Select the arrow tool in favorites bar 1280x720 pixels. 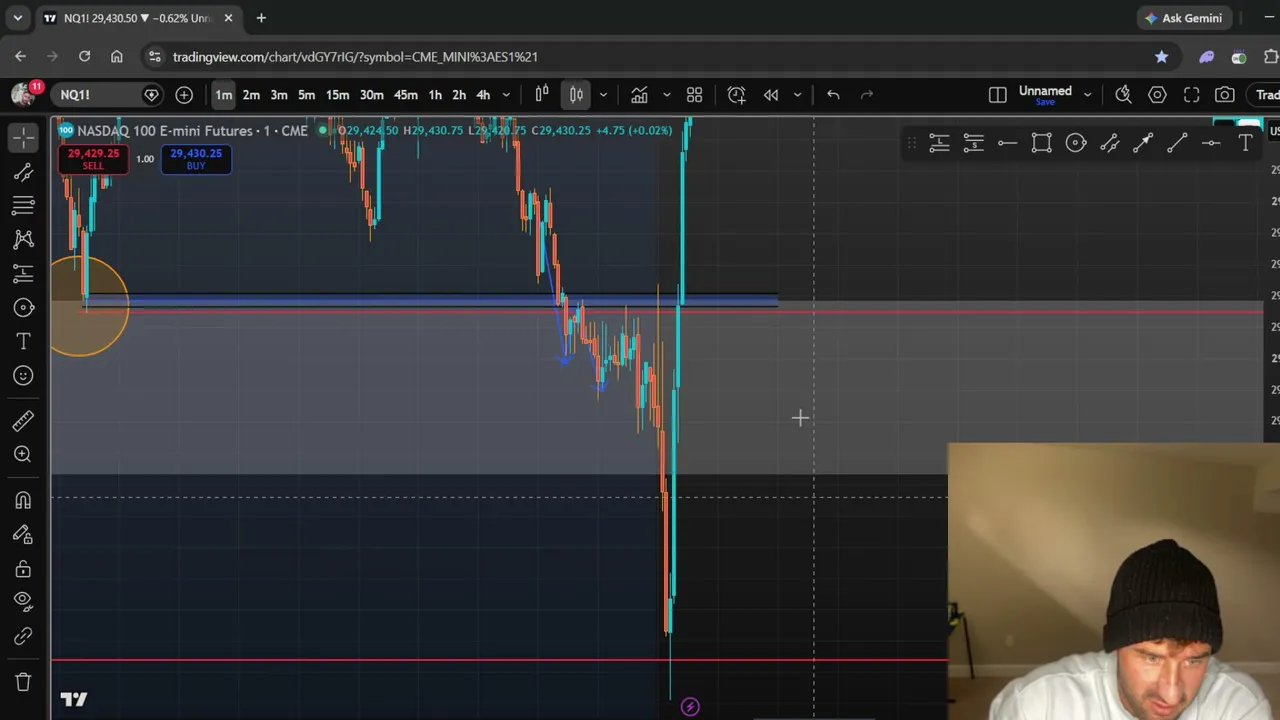coord(1143,144)
